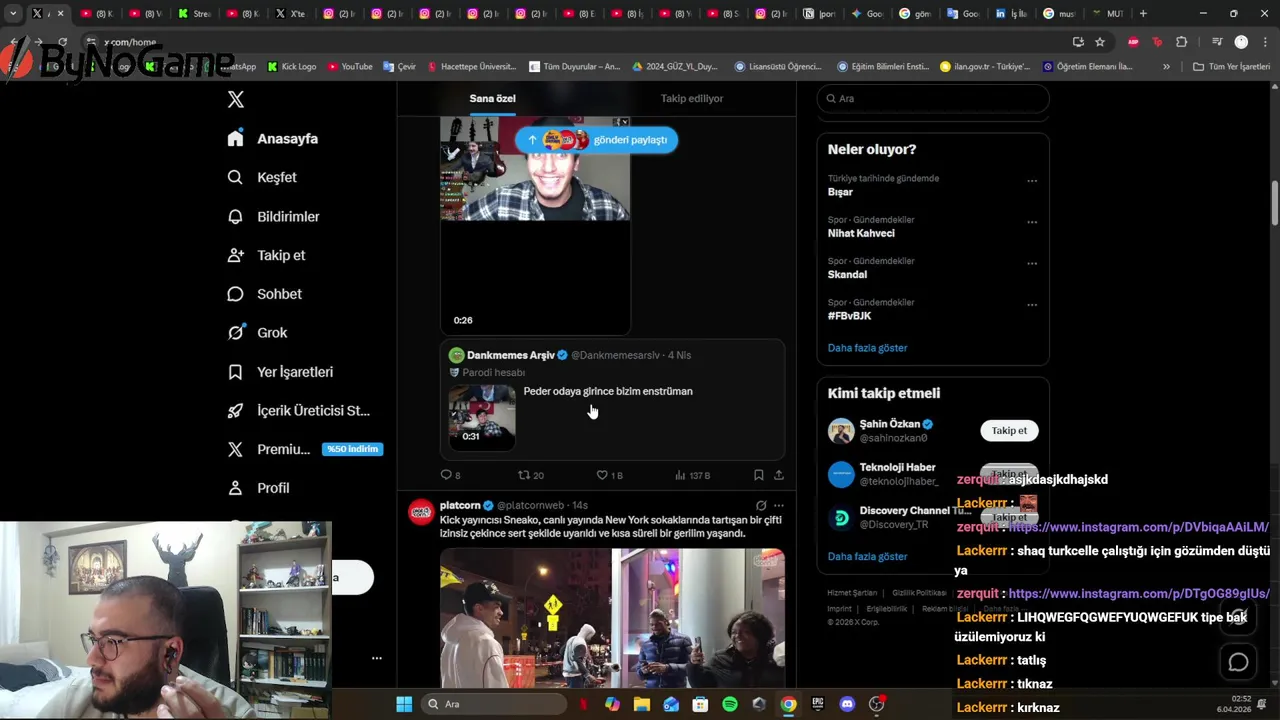1280x720 pixels.
Task: Open the Premium page in the sidebar
Action: pyautogui.click(x=304, y=449)
